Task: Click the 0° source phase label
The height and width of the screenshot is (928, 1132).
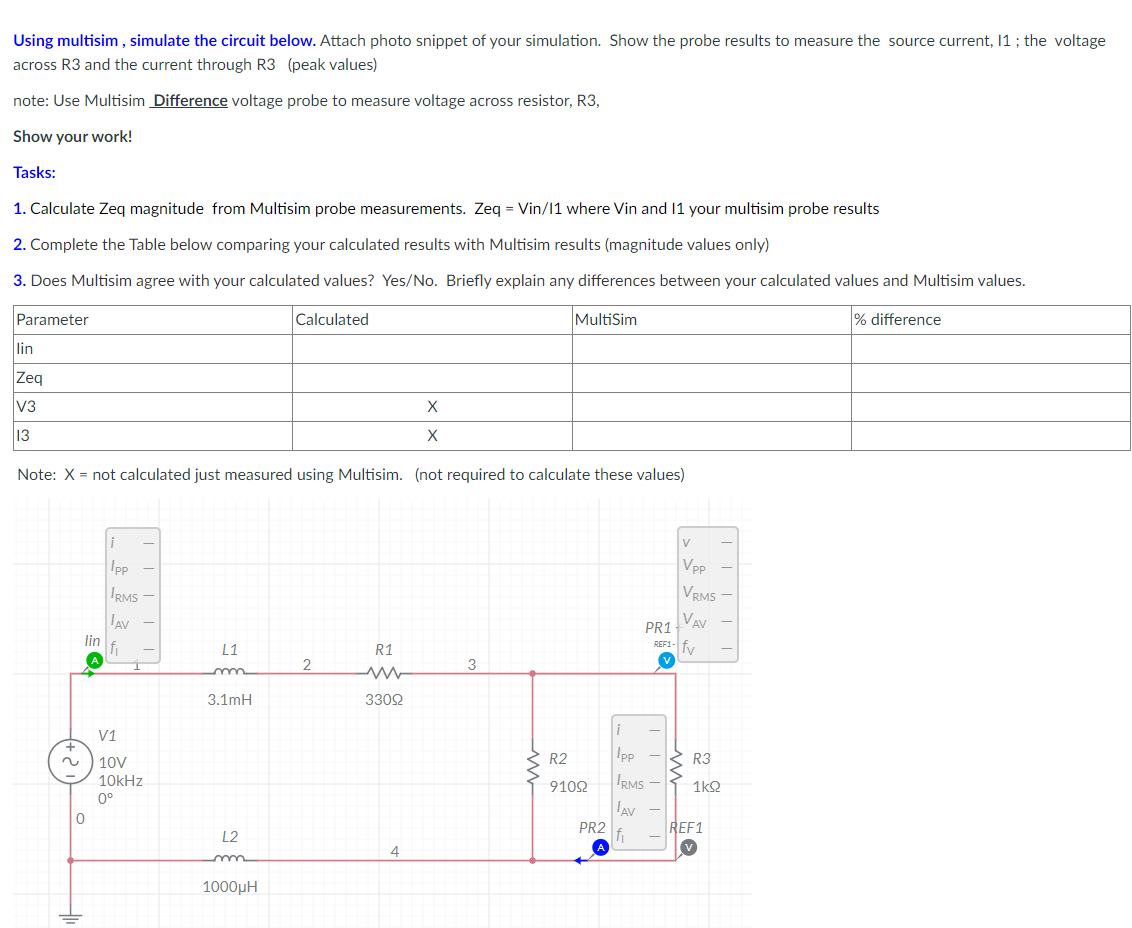Action: tap(106, 799)
